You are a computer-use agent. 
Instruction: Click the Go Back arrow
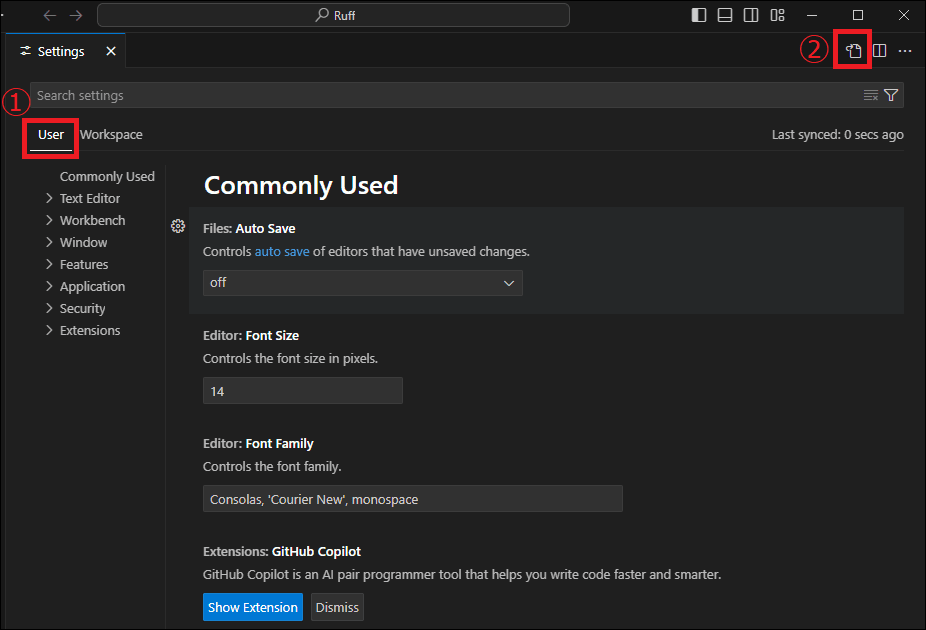coord(50,15)
